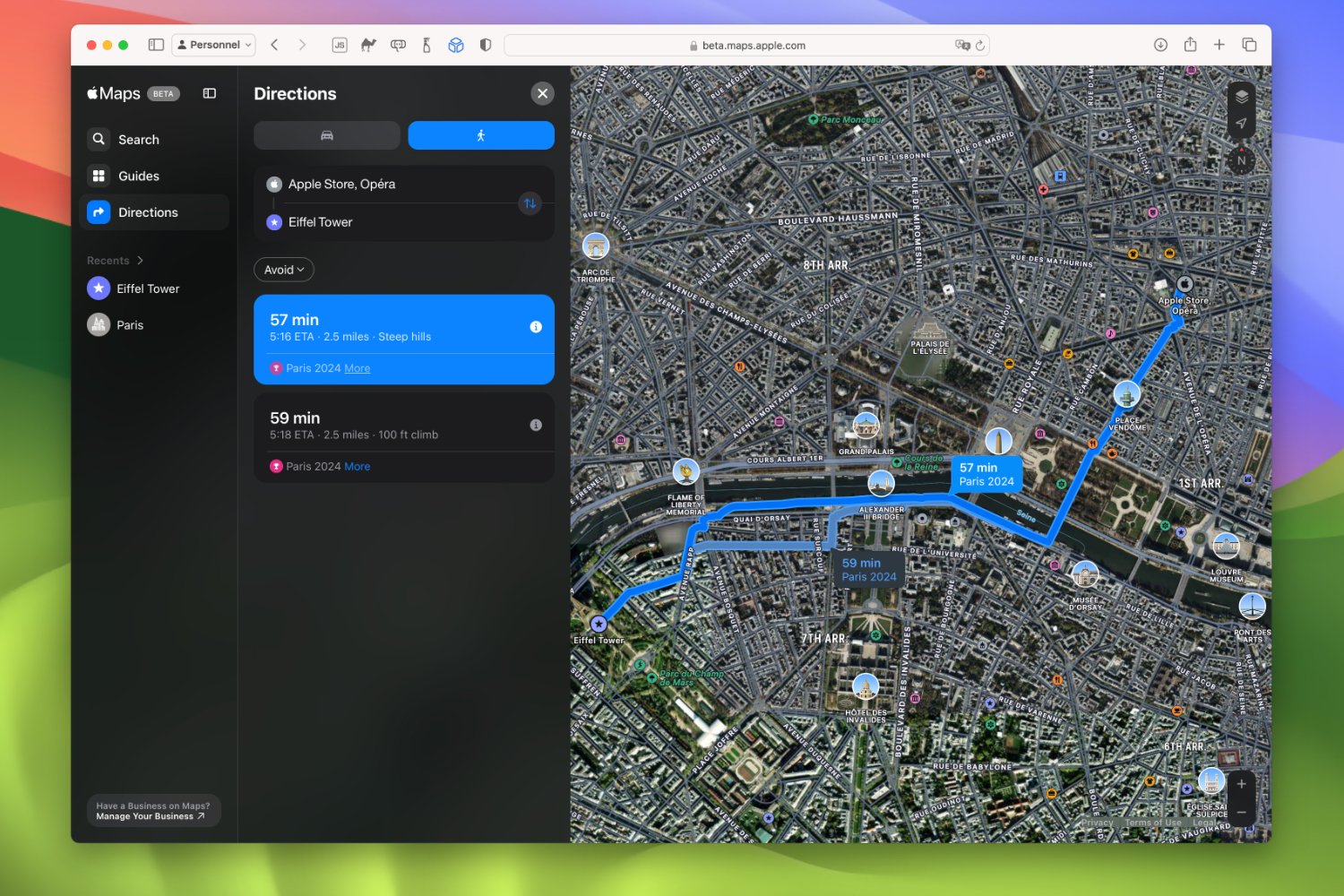
Task: Open recent item Paris
Action: (154, 325)
